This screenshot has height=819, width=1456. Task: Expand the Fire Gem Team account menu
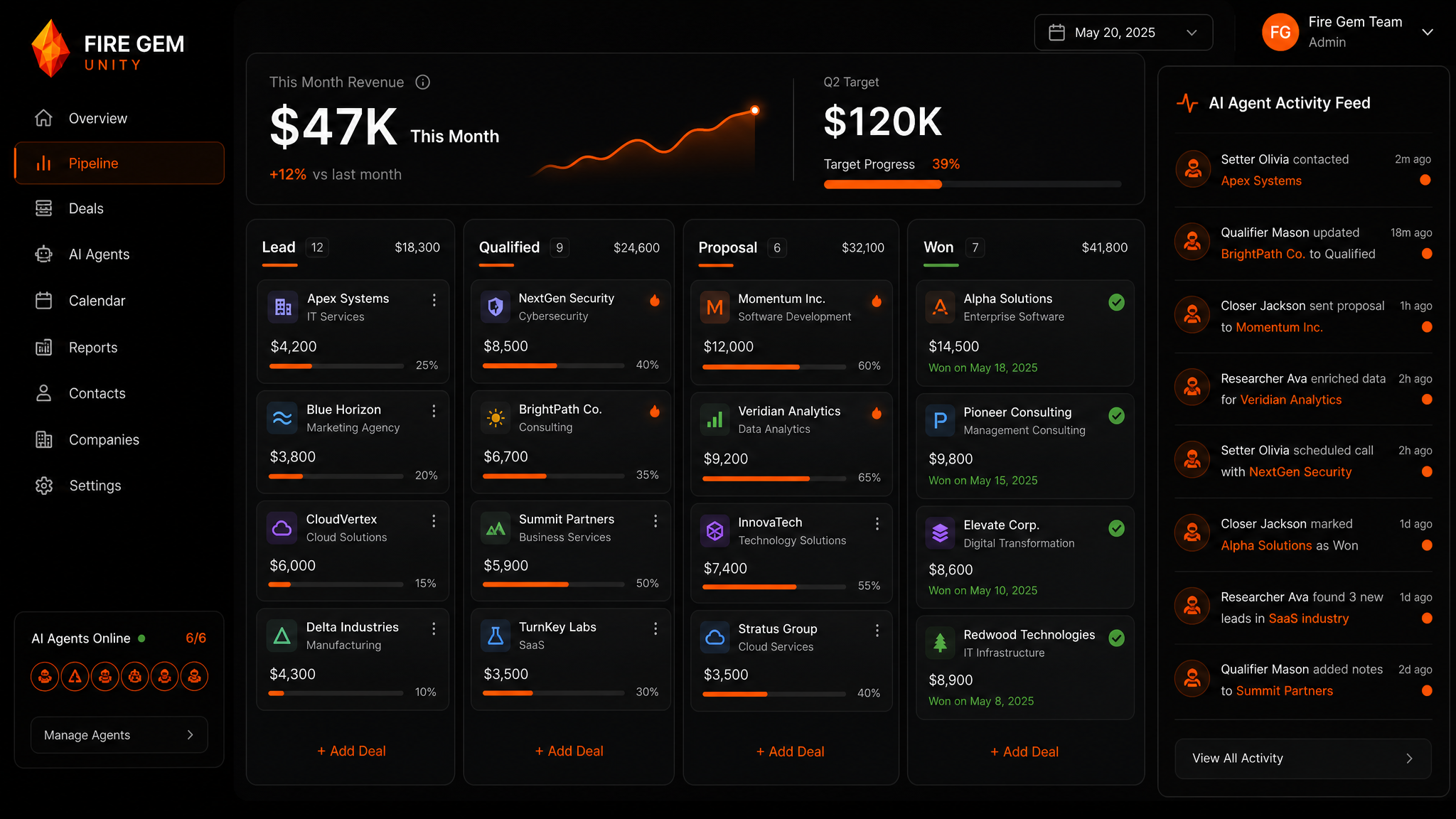(1428, 33)
